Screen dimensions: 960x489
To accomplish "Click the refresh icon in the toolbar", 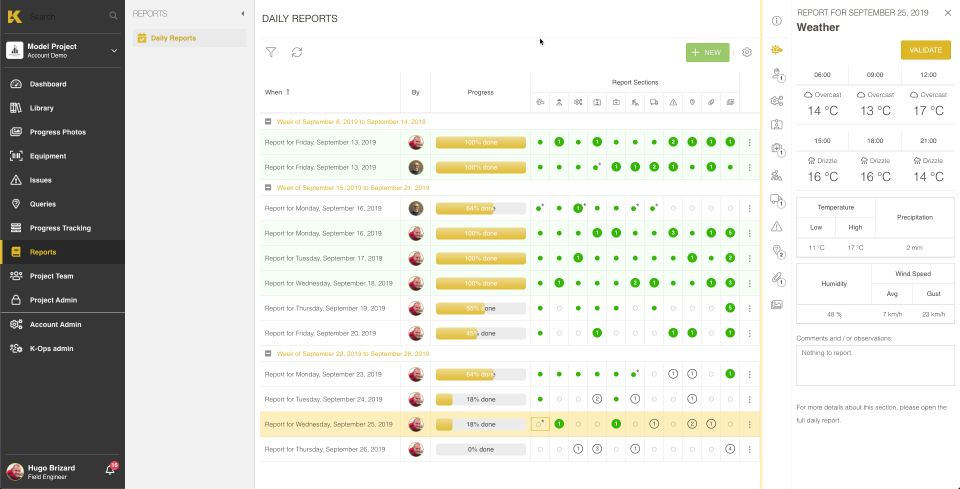I will [297, 52].
